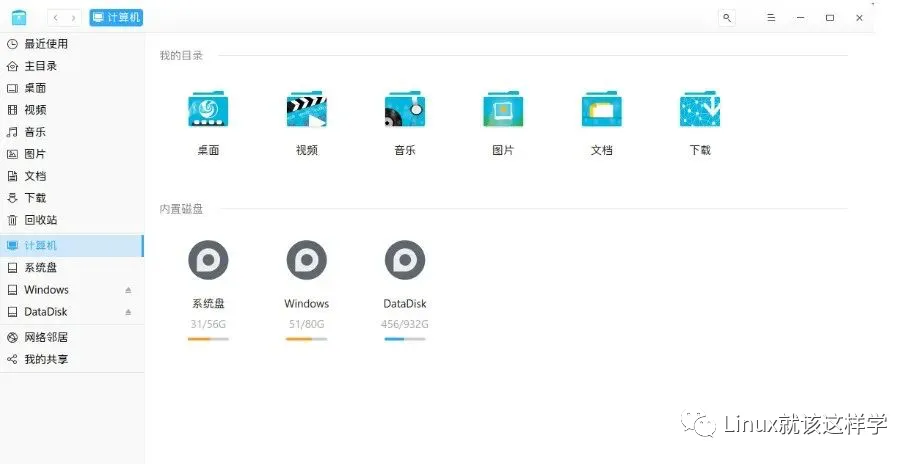The height and width of the screenshot is (464, 917).
Task: Open 文档 from the sidebar
Action: [71, 176]
